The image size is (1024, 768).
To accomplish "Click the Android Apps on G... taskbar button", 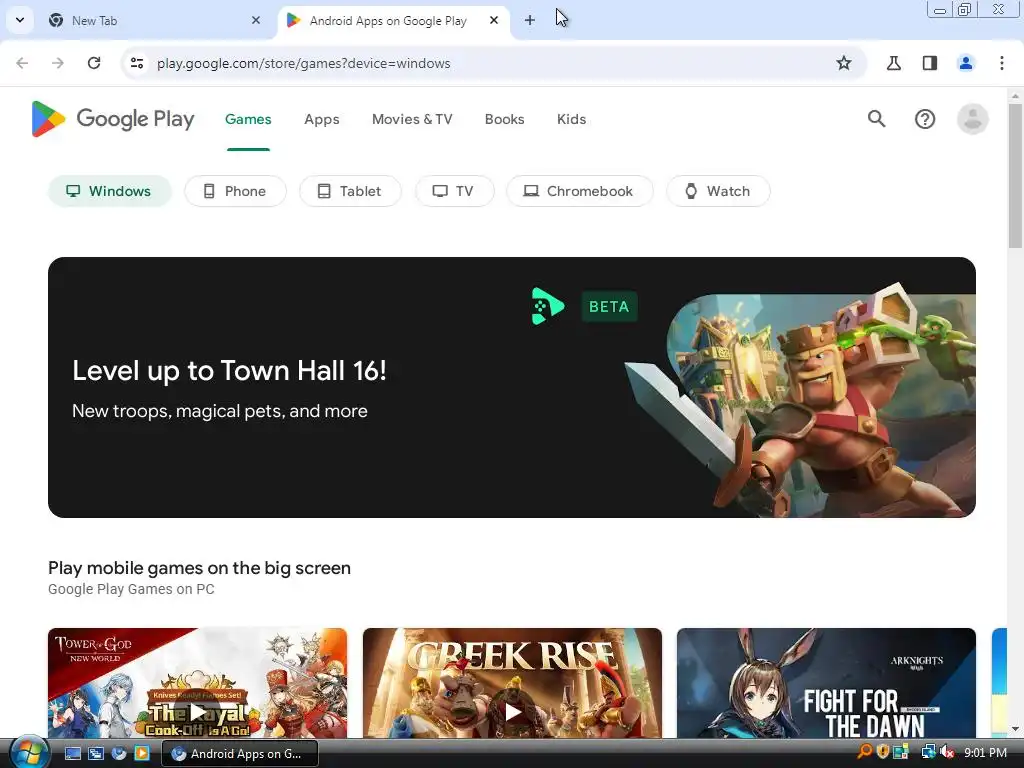I will click(x=240, y=754).
